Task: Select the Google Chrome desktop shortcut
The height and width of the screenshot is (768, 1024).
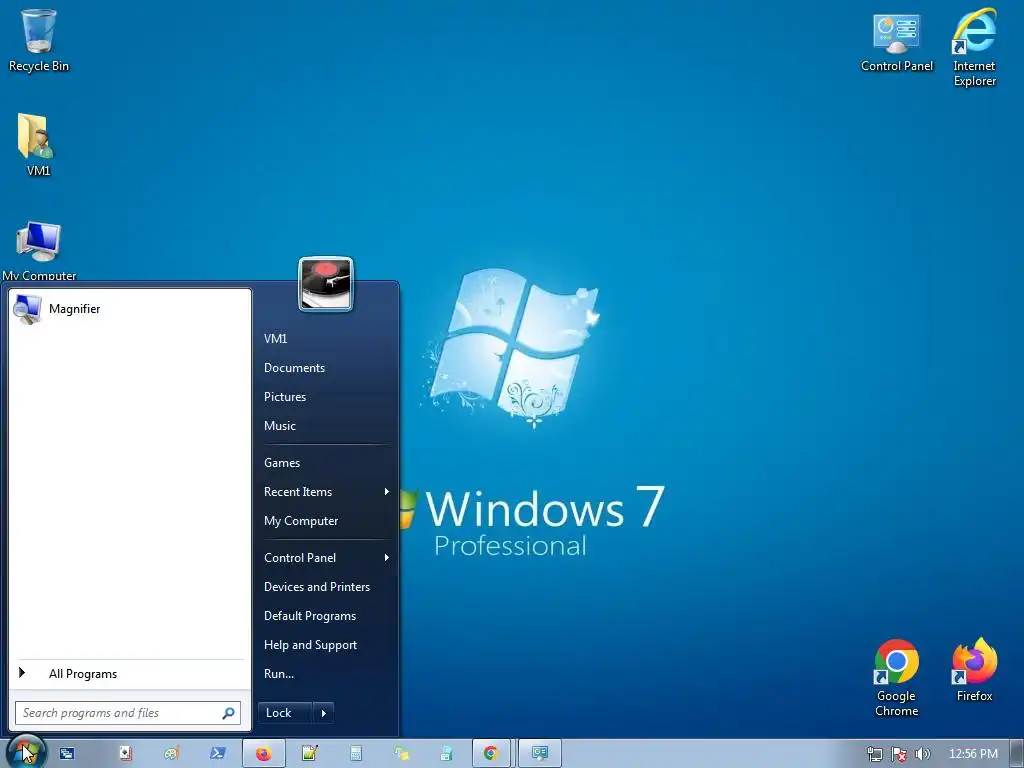Action: 897,678
